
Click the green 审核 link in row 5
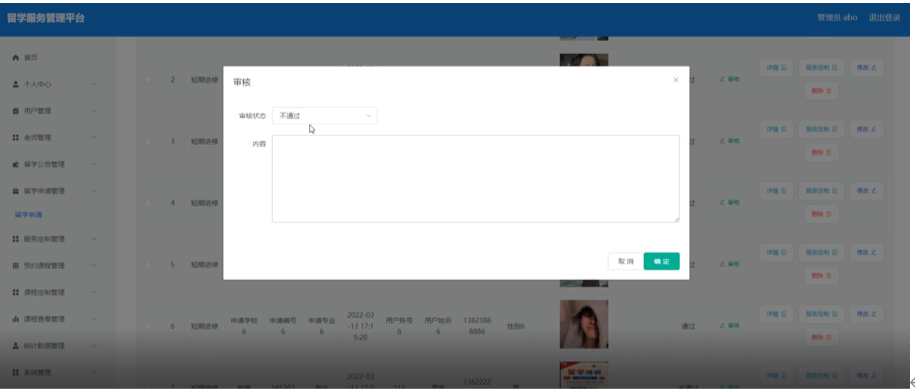click(x=729, y=264)
